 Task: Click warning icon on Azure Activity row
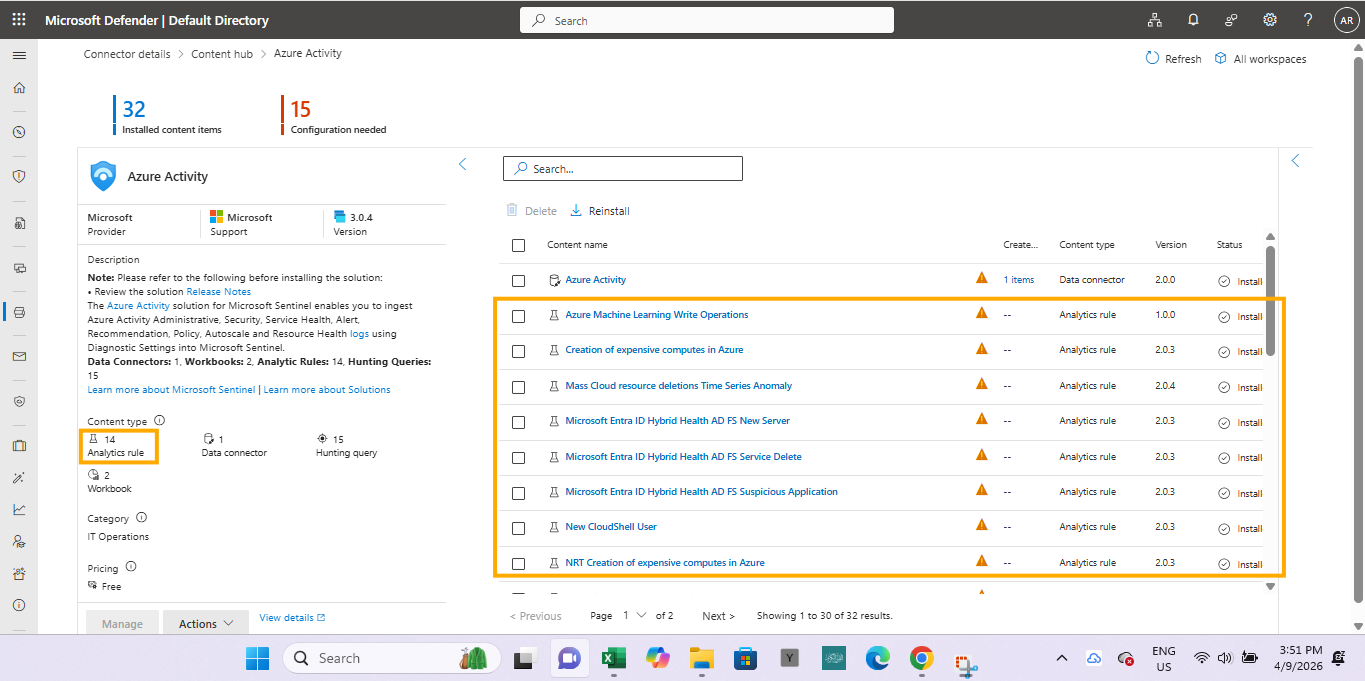982,279
